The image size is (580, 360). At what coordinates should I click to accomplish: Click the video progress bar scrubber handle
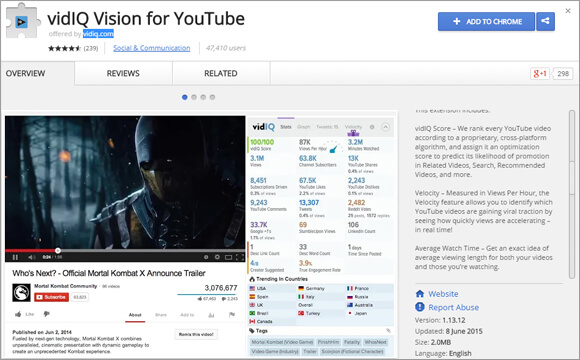pyautogui.click(x=58, y=250)
